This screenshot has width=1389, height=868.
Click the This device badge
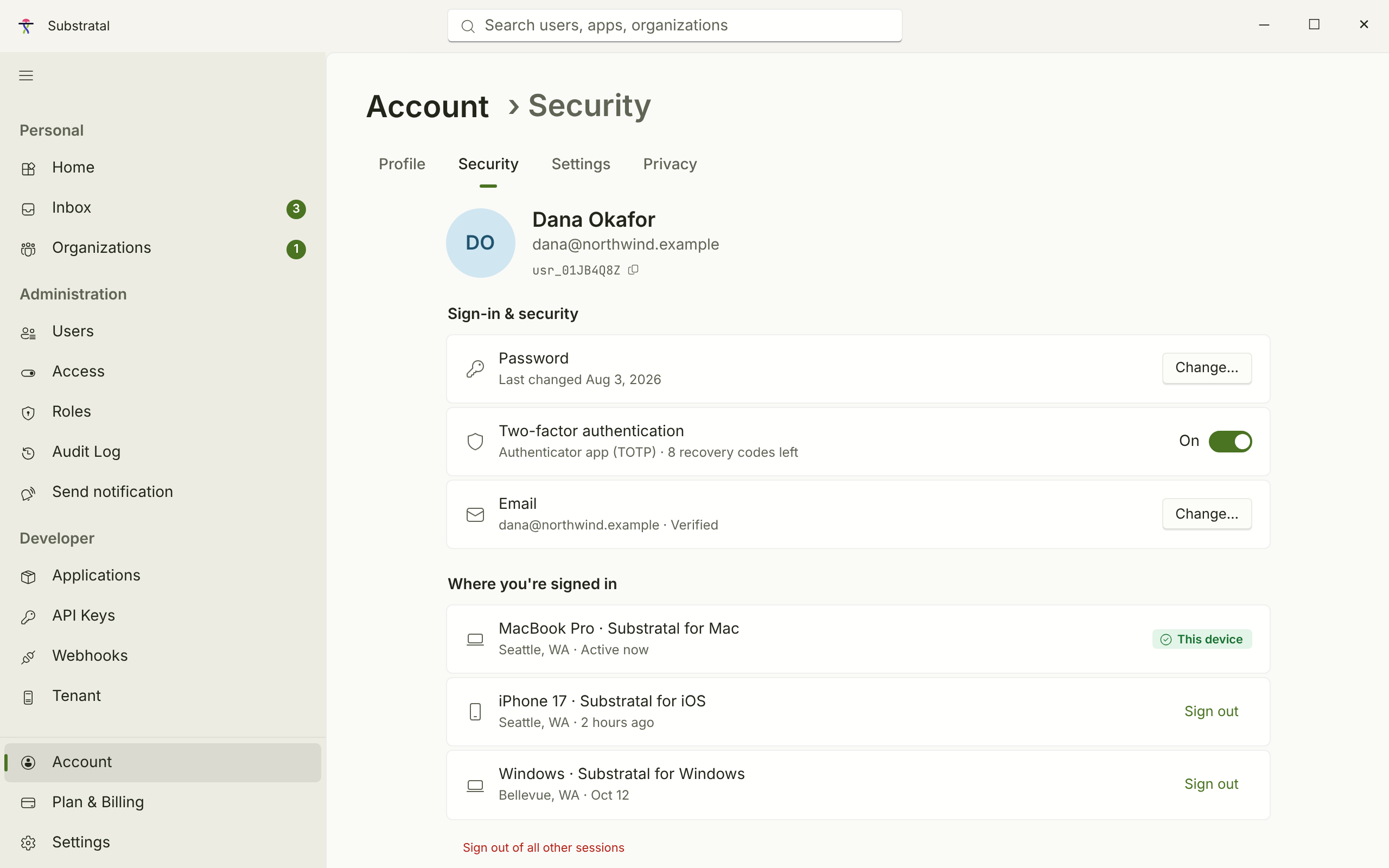click(1202, 640)
